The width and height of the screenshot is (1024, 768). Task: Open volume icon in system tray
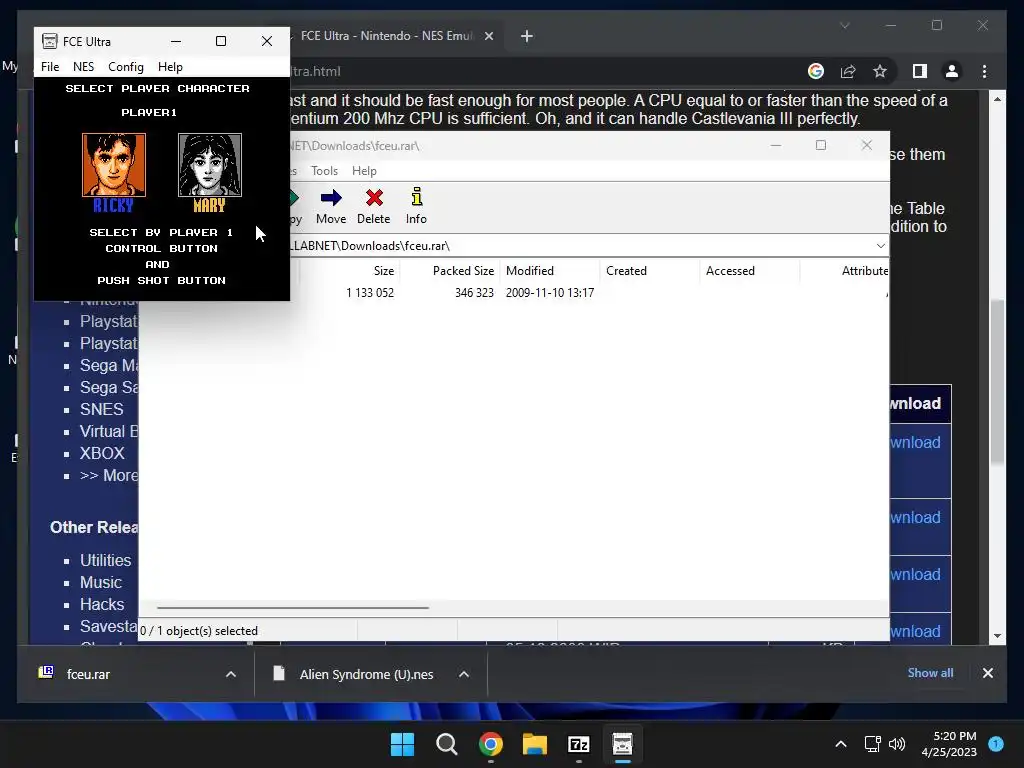897,744
